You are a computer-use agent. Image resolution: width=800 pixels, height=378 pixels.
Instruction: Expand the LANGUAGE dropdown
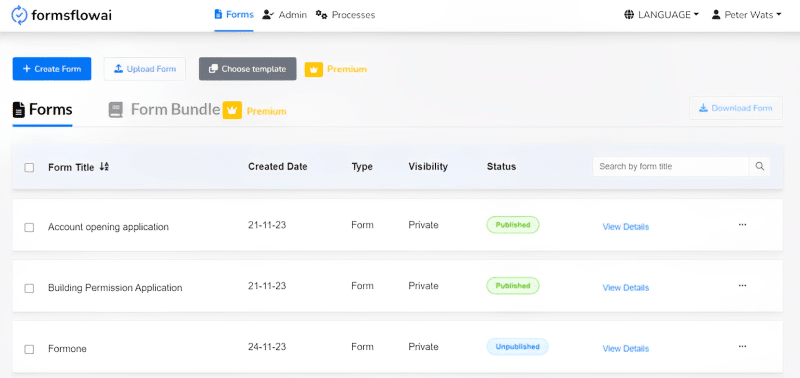click(661, 15)
